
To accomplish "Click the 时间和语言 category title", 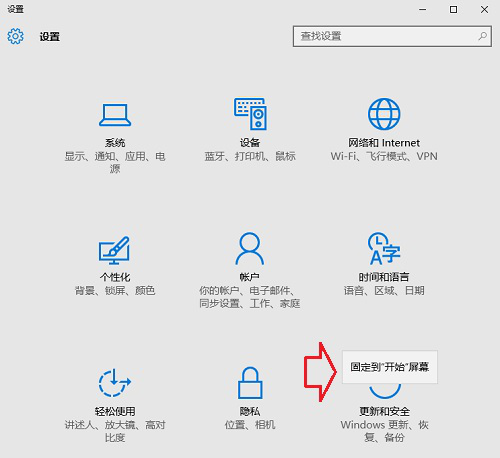I will pyautogui.click(x=384, y=277).
